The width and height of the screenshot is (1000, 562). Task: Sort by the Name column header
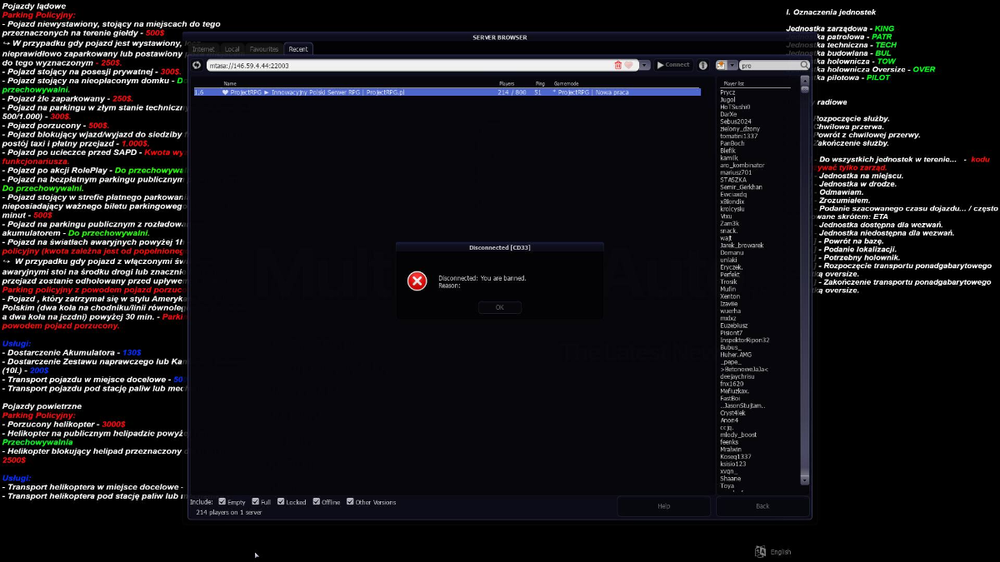coord(230,84)
